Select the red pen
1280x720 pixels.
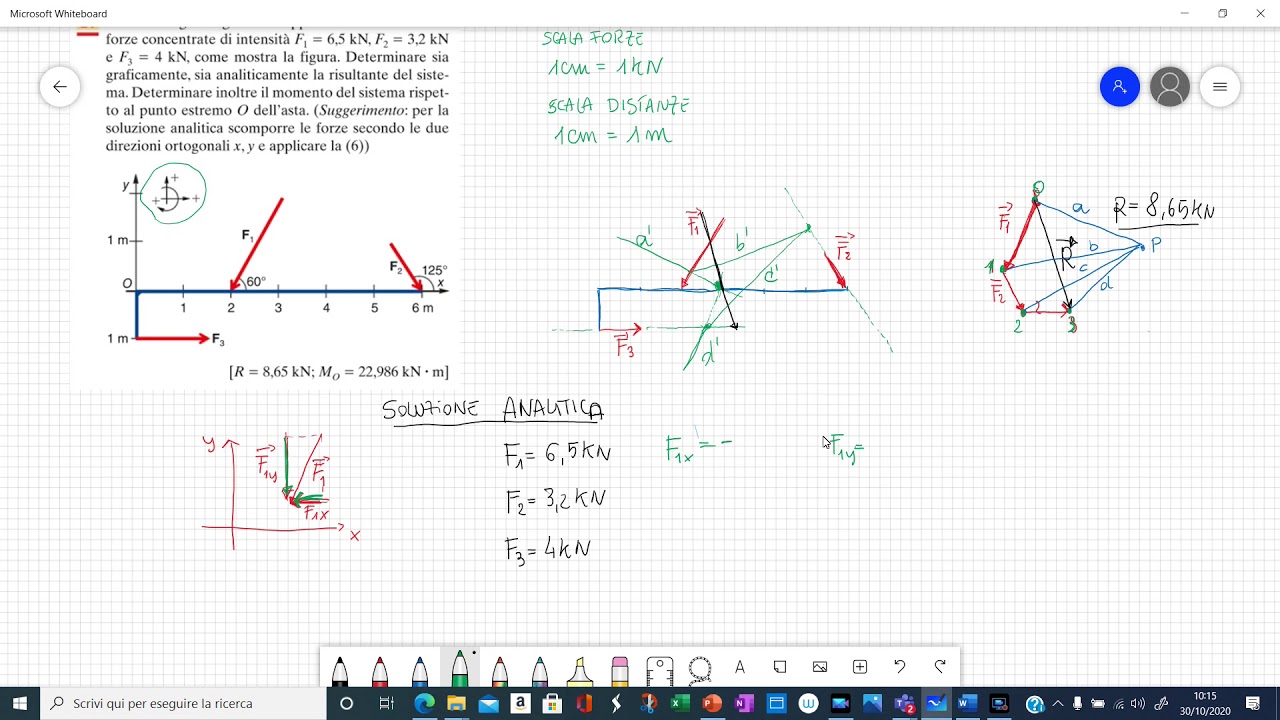380,669
